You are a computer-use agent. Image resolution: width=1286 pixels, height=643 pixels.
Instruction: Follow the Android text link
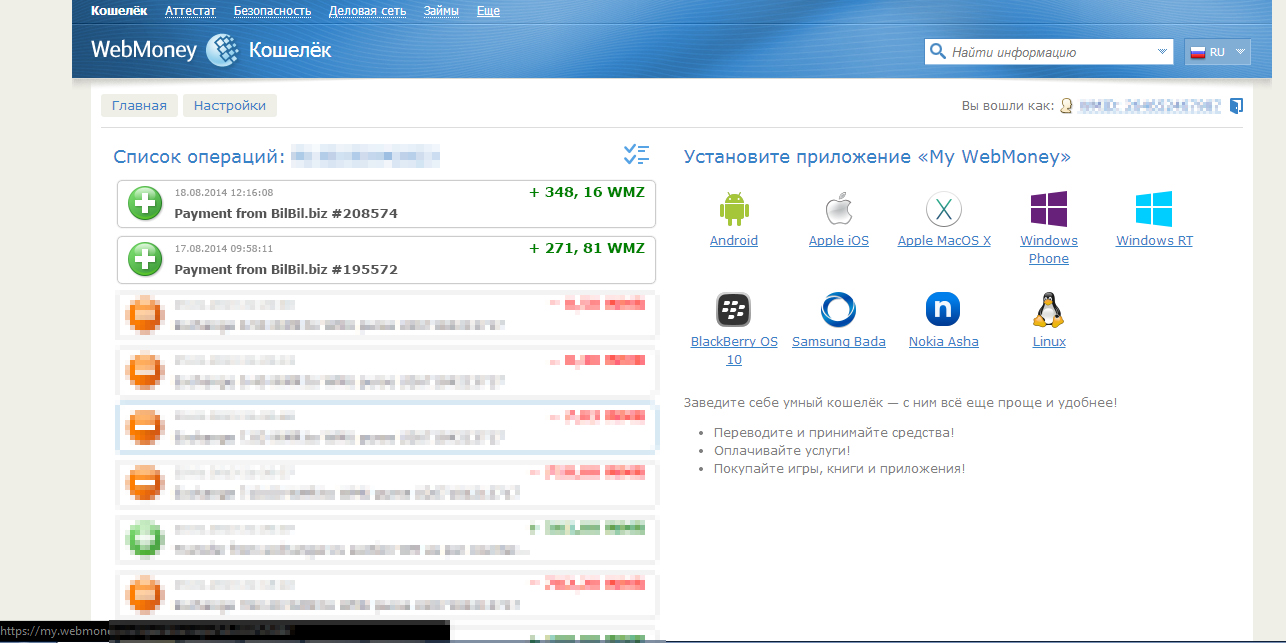(734, 241)
